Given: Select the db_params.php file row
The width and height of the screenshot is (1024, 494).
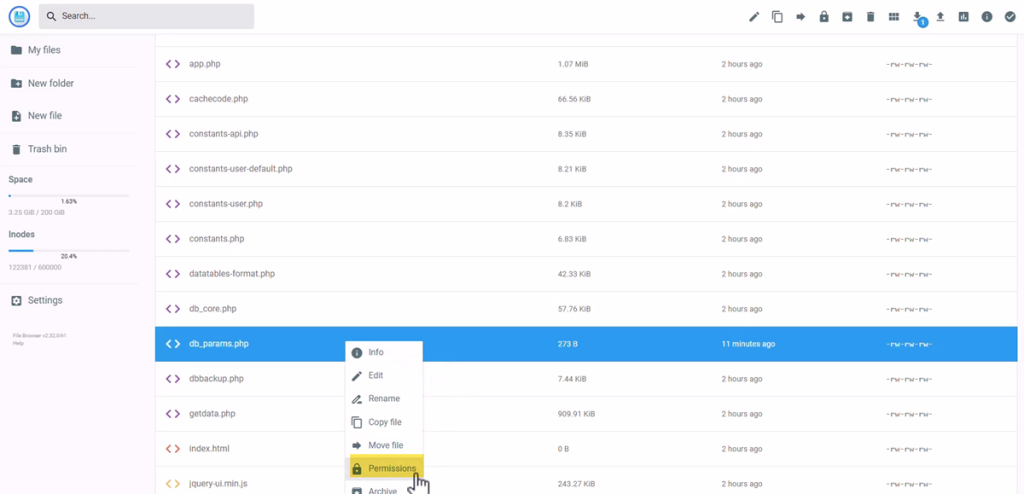Looking at the screenshot, I should (x=586, y=344).
